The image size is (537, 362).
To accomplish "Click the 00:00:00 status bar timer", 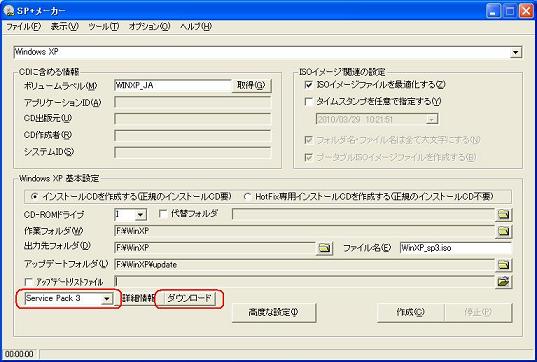I will [20, 354].
